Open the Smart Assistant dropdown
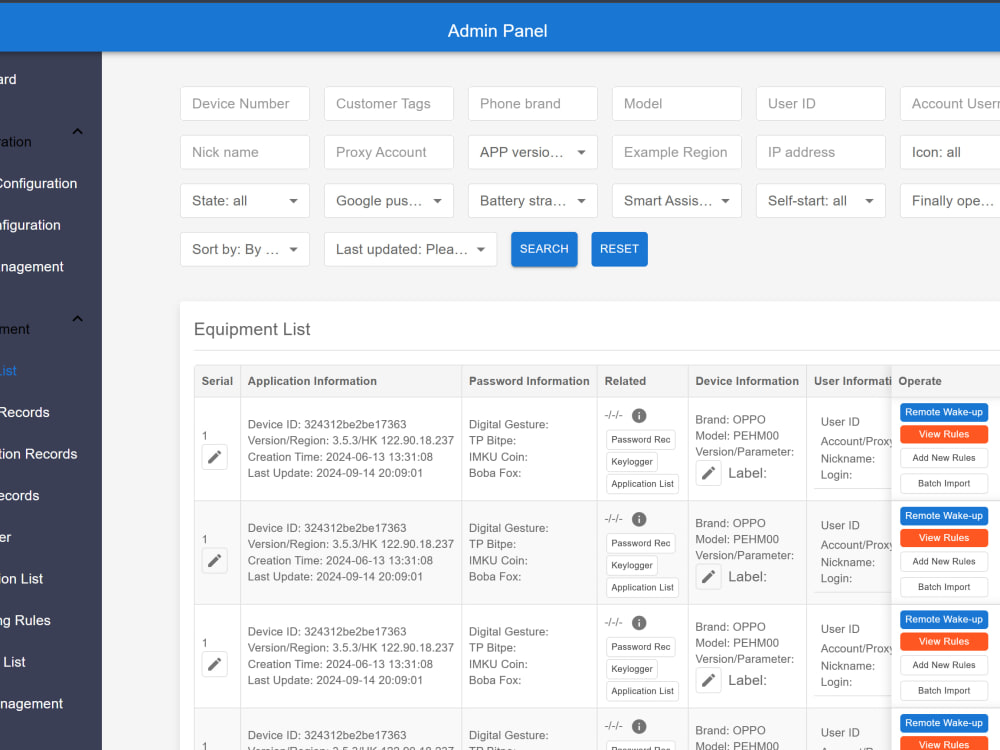Image resolution: width=1000 pixels, height=750 pixels. point(677,201)
